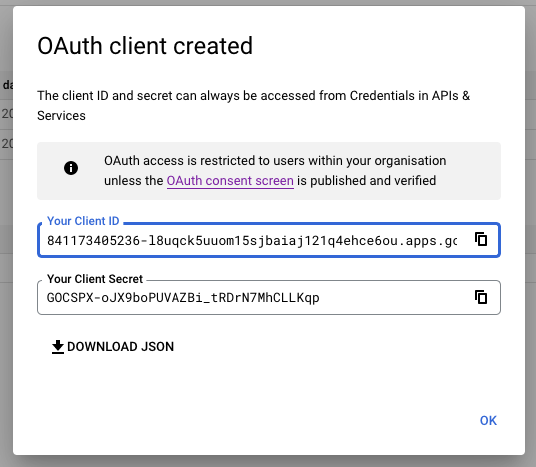Click the text about accessing Credentials in APIs & Services
Image resolution: width=536 pixels, height=467 pixels.
pos(253,105)
